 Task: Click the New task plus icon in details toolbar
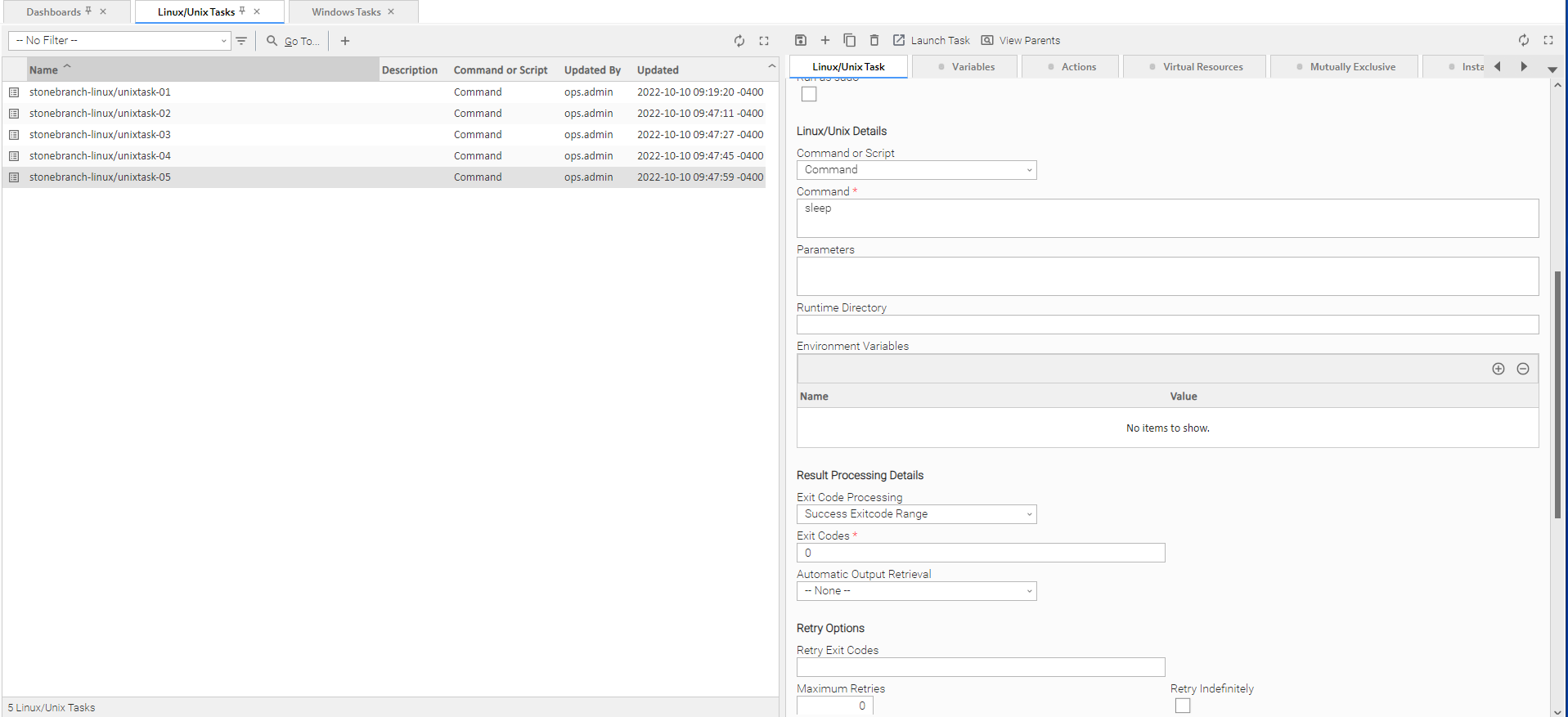(x=824, y=40)
